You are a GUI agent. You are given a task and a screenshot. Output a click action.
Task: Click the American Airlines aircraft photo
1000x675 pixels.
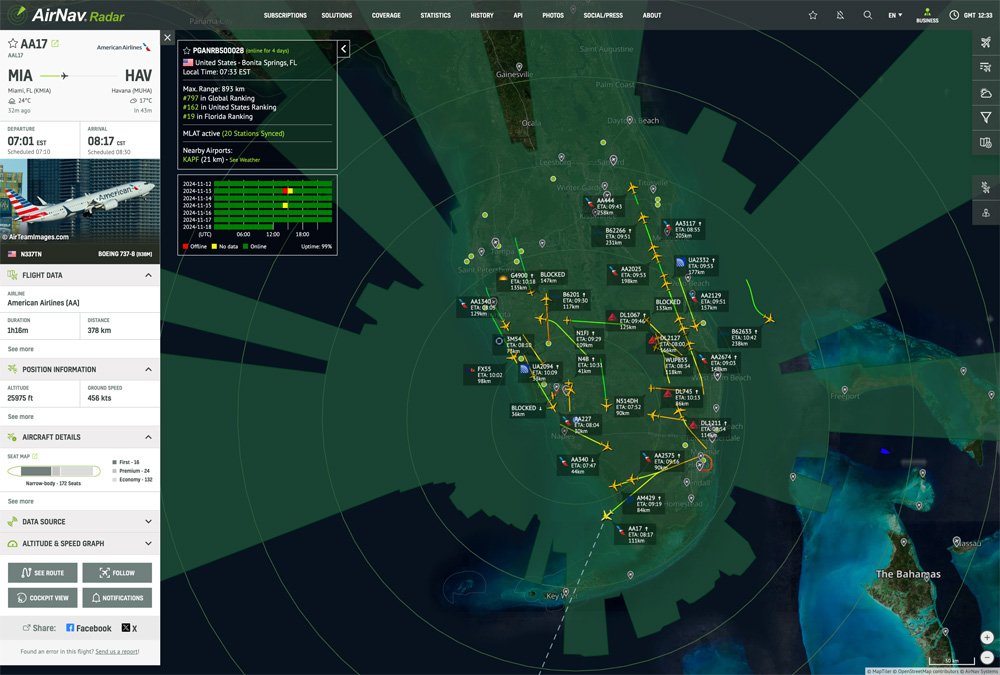[80, 203]
